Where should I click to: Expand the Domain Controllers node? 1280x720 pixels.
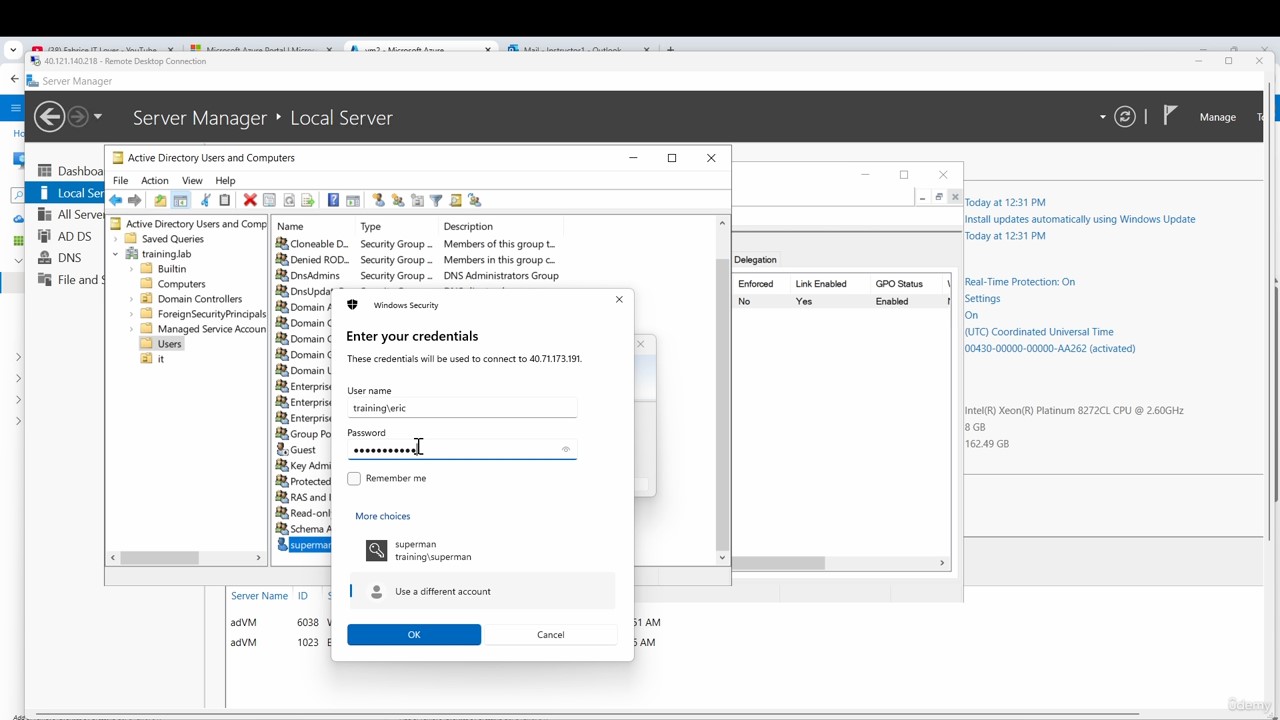click(x=131, y=299)
